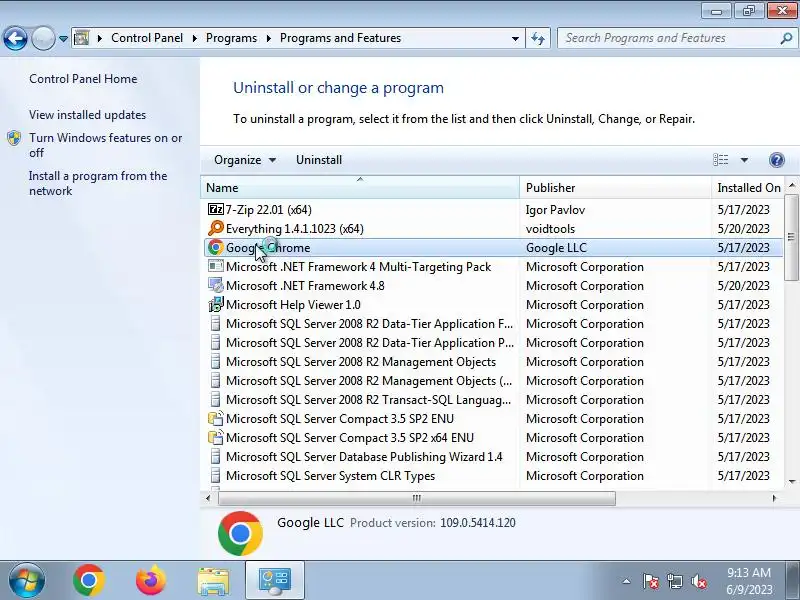Launch Chrome from the taskbar
800x600 pixels.
tap(89, 581)
